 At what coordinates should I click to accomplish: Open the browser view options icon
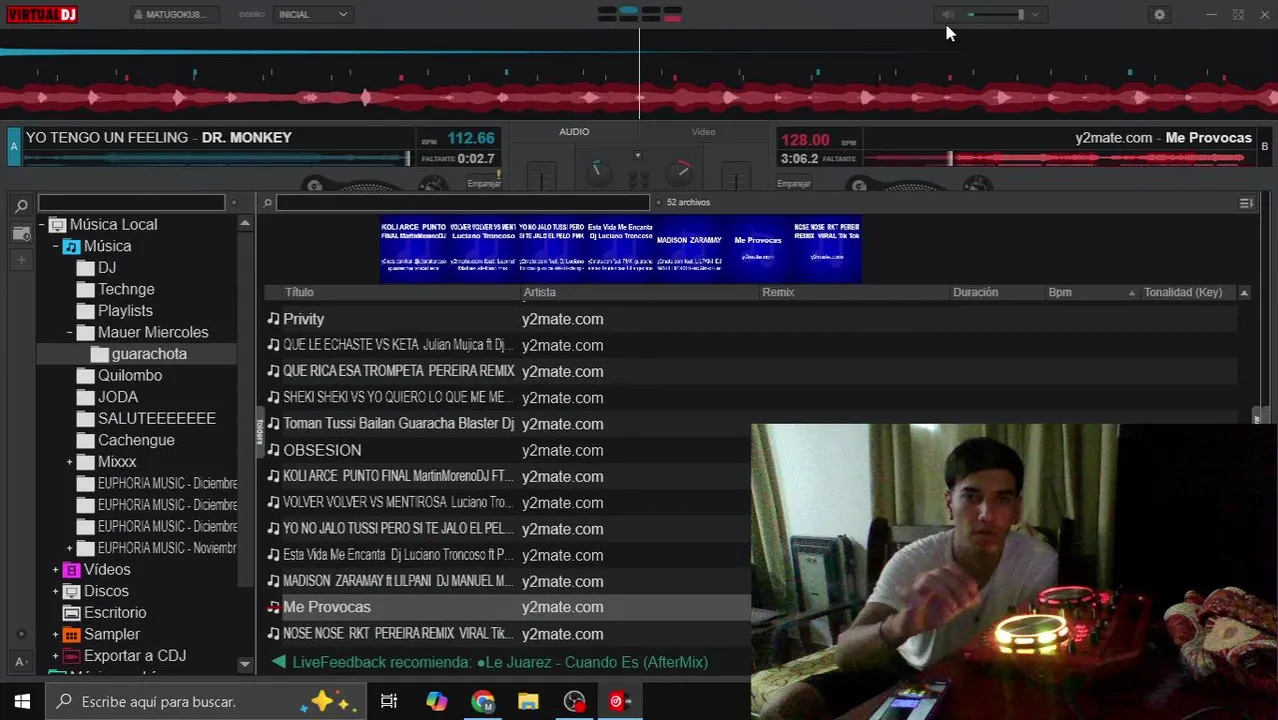click(1246, 203)
